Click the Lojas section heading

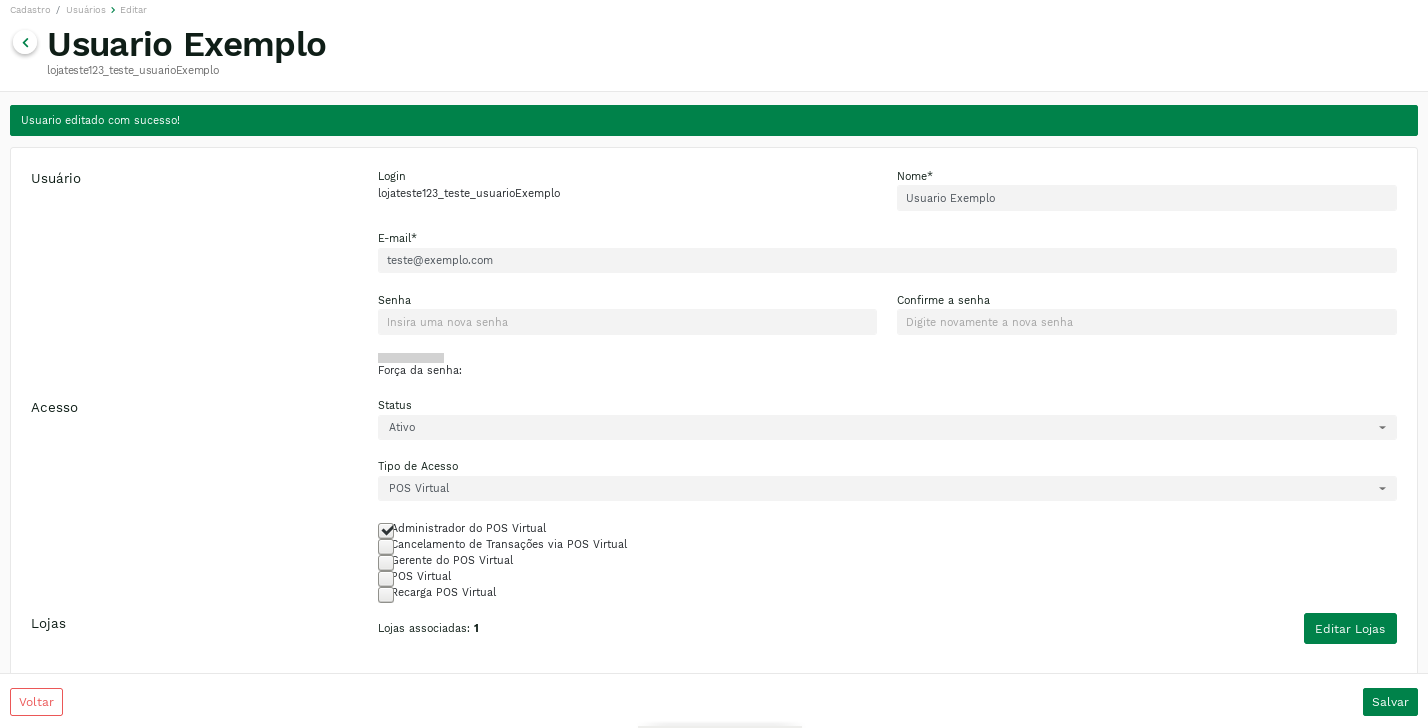coord(48,623)
